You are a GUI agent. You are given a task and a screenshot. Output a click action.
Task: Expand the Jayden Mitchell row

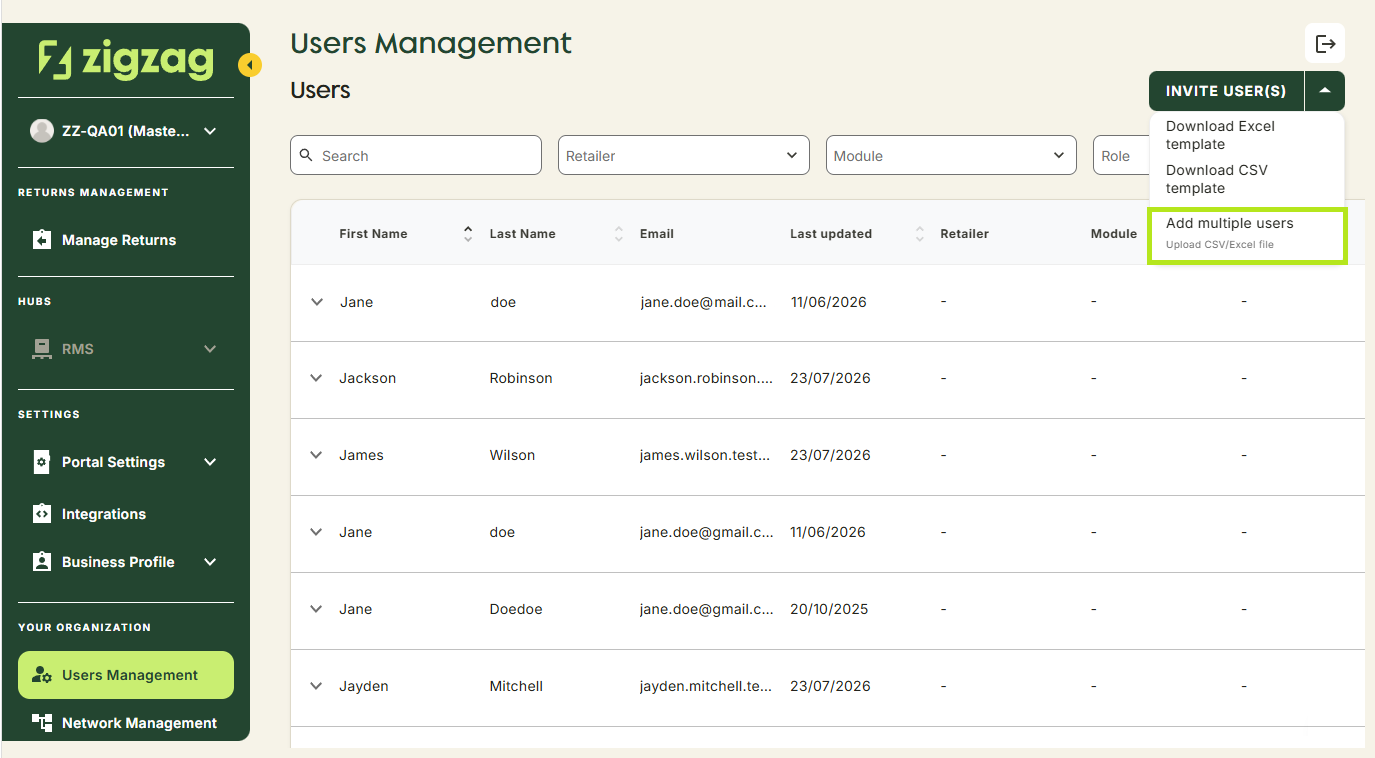pyautogui.click(x=317, y=686)
